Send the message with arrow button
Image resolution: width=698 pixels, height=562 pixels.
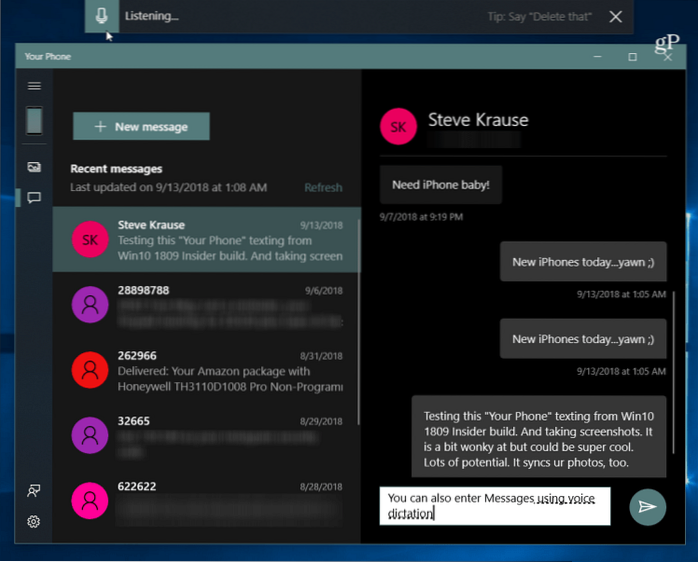647,507
